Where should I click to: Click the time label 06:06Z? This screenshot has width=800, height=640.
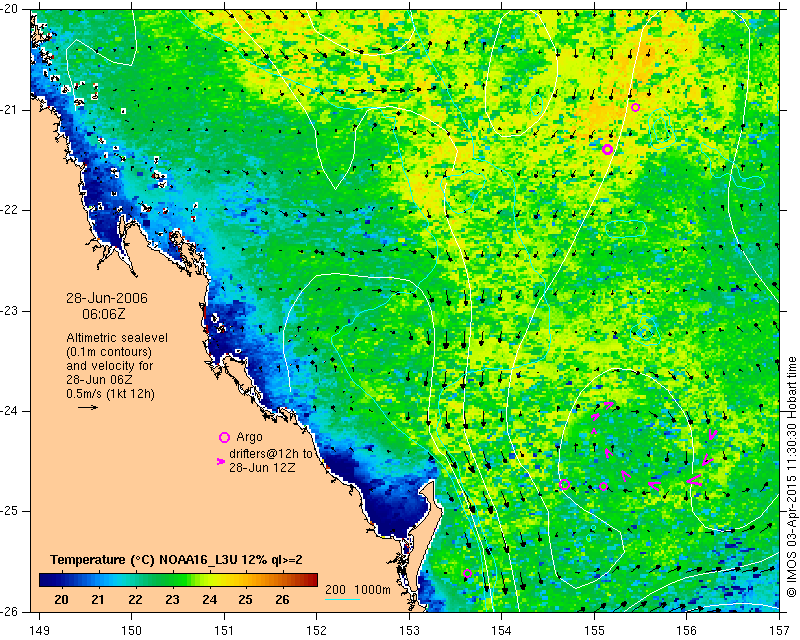(104, 314)
